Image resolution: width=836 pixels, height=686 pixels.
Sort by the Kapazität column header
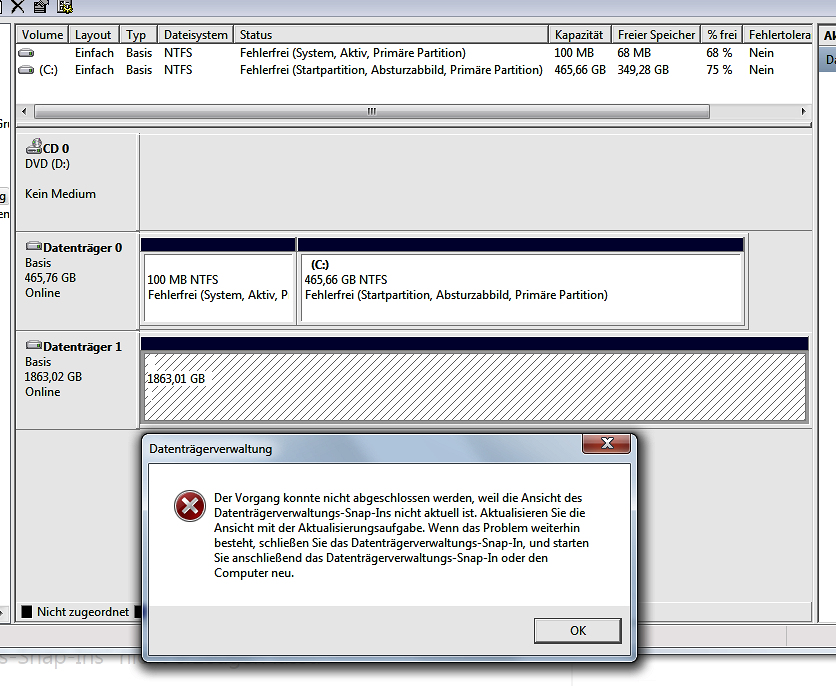pyautogui.click(x=580, y=35)
